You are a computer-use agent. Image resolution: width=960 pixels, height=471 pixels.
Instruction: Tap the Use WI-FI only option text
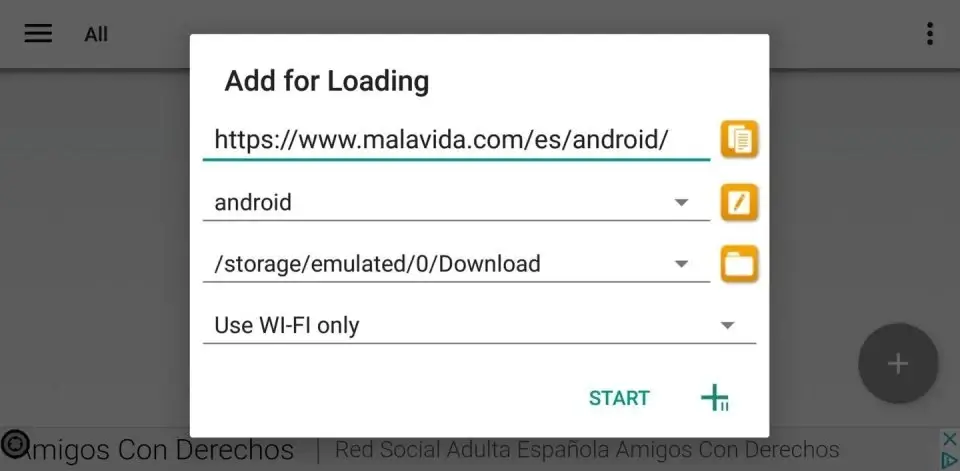(287, 325)
